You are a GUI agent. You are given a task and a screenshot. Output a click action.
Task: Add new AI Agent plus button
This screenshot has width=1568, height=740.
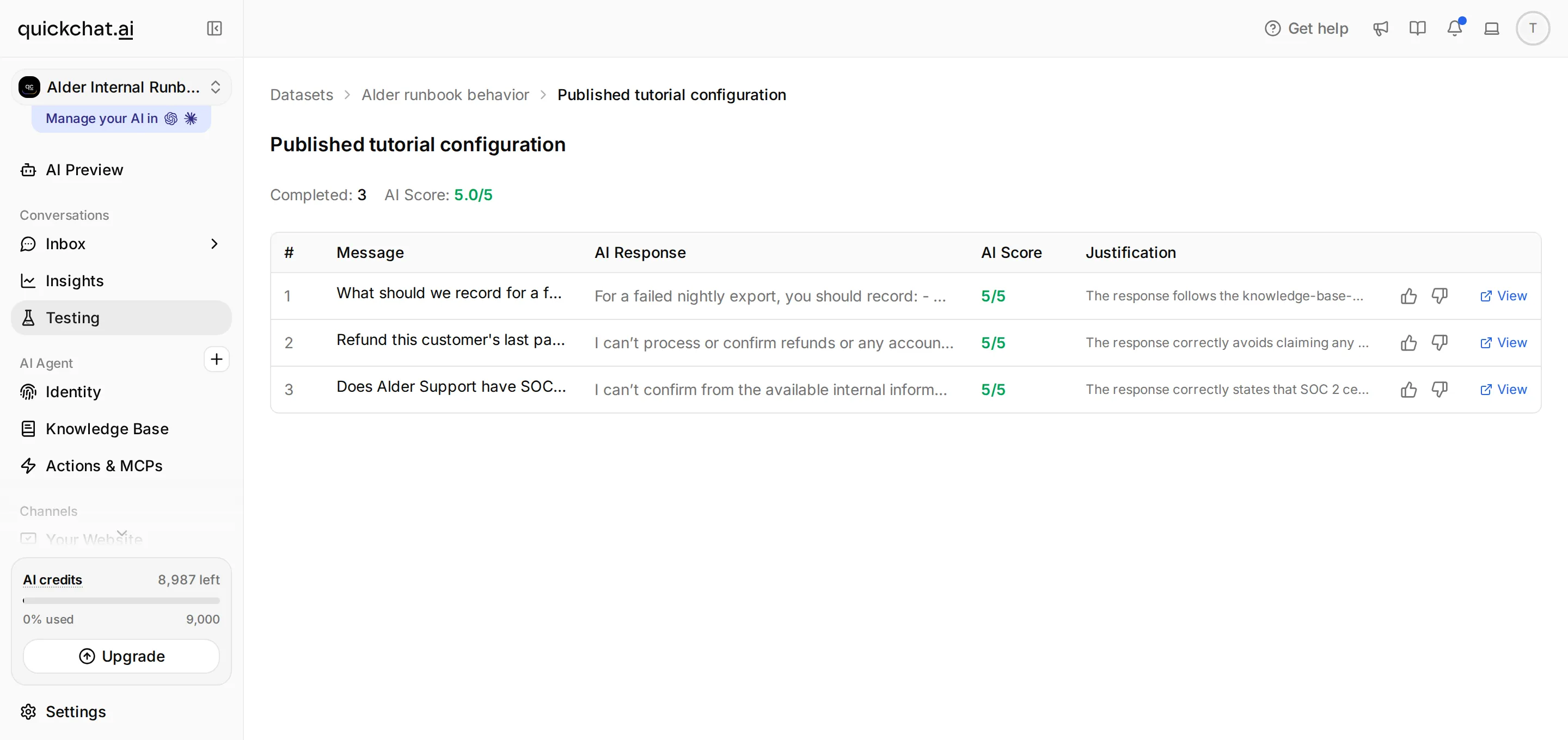tap(216, 359)
